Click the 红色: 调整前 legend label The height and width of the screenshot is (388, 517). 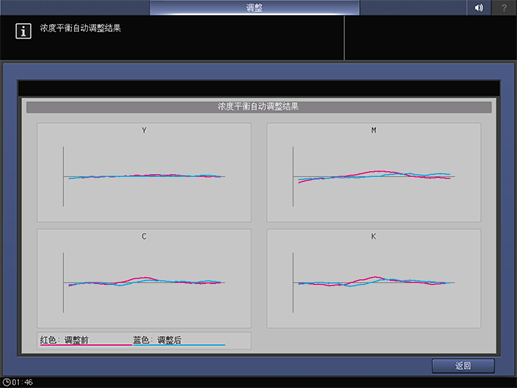(64, 340)
